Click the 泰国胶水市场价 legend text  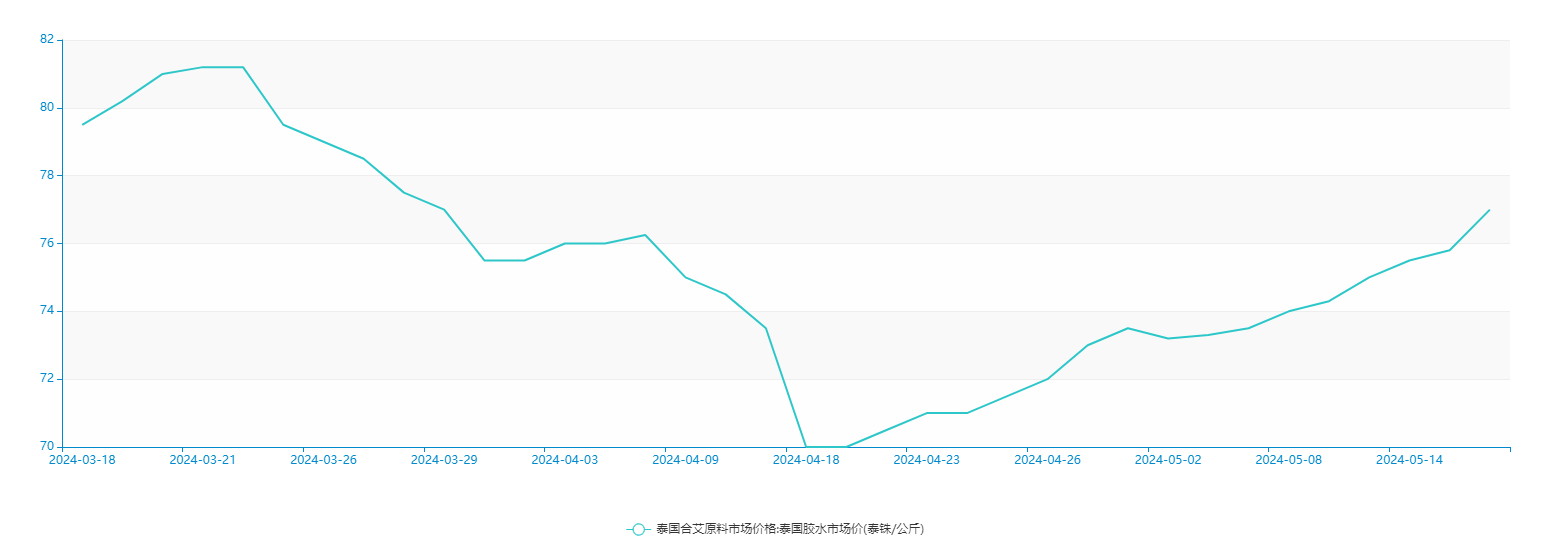(x=790, y=529)
